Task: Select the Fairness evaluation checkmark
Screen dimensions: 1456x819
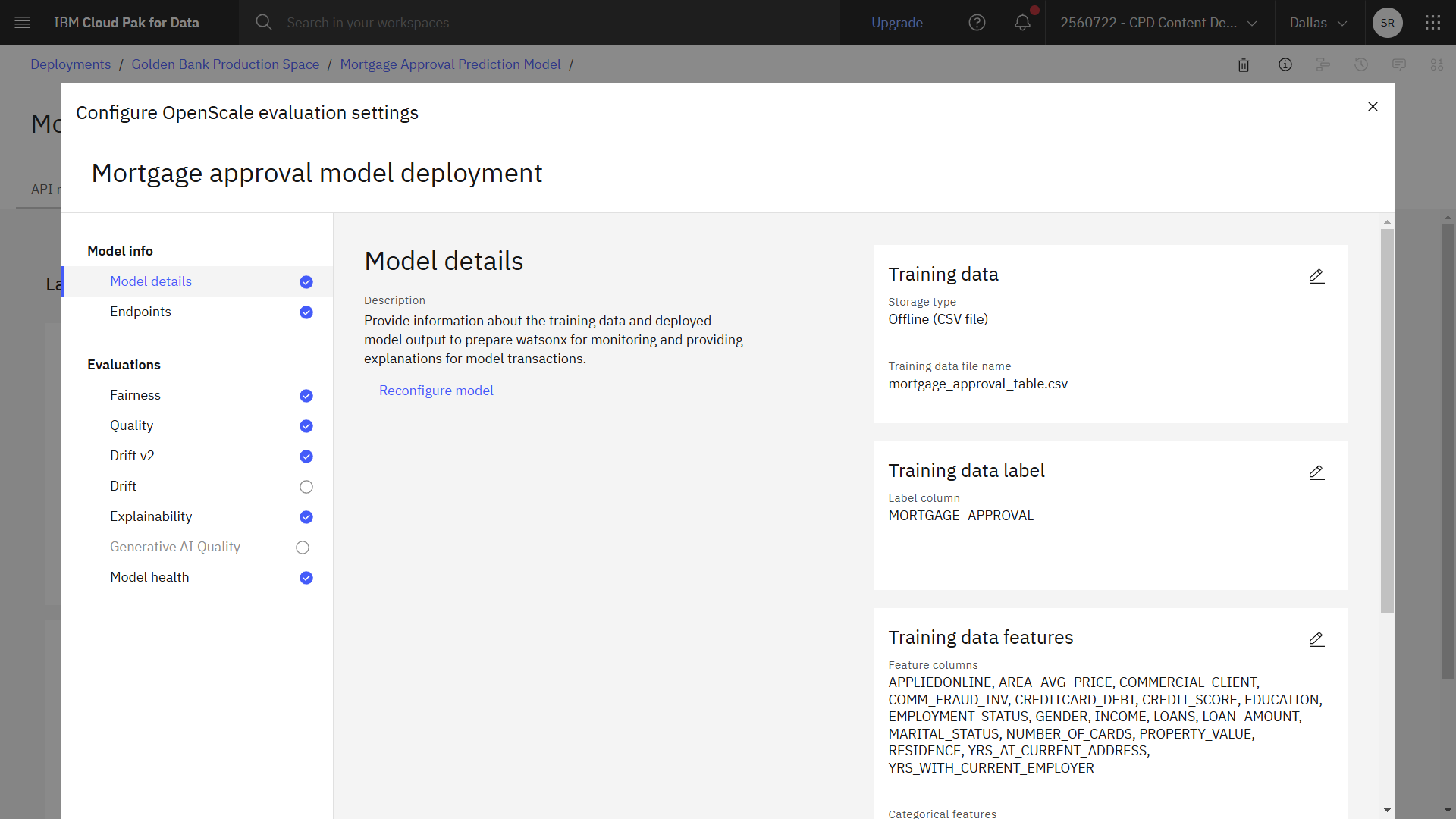Action: (306, 396)
